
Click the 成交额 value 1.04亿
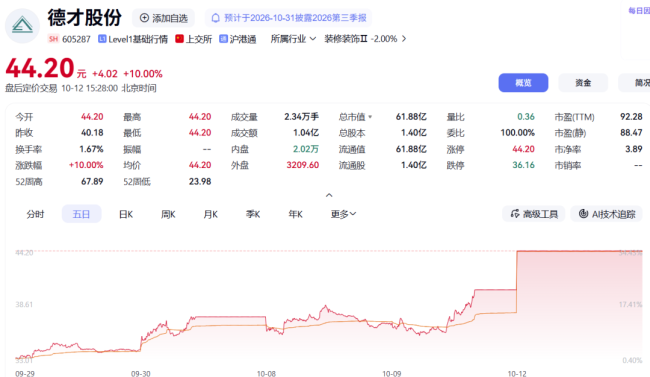[x=306, y=133]
